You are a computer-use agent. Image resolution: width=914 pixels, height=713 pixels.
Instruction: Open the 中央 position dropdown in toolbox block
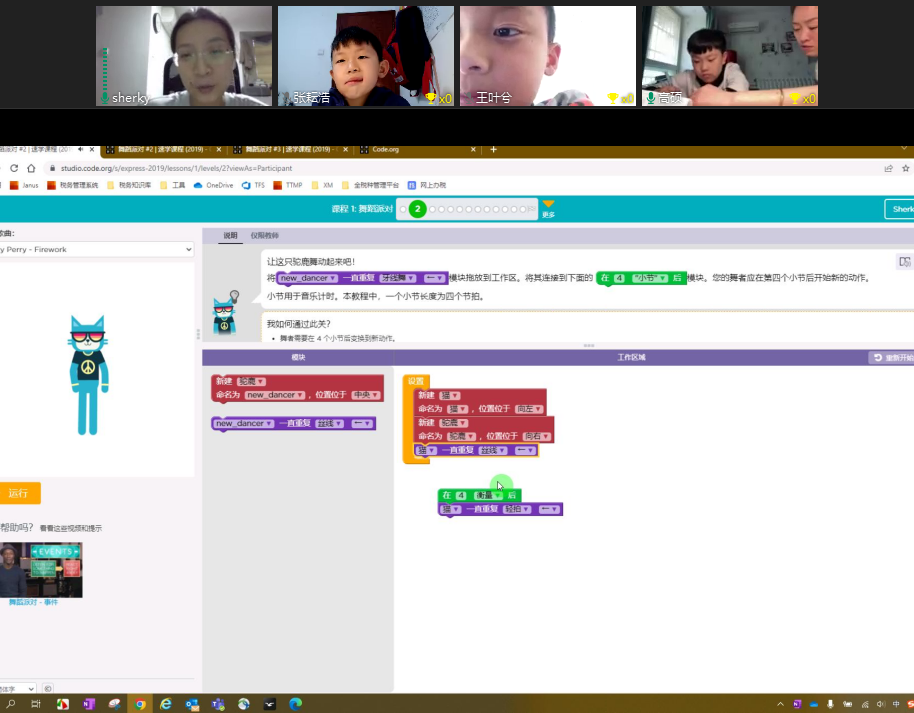pos(365,395)
